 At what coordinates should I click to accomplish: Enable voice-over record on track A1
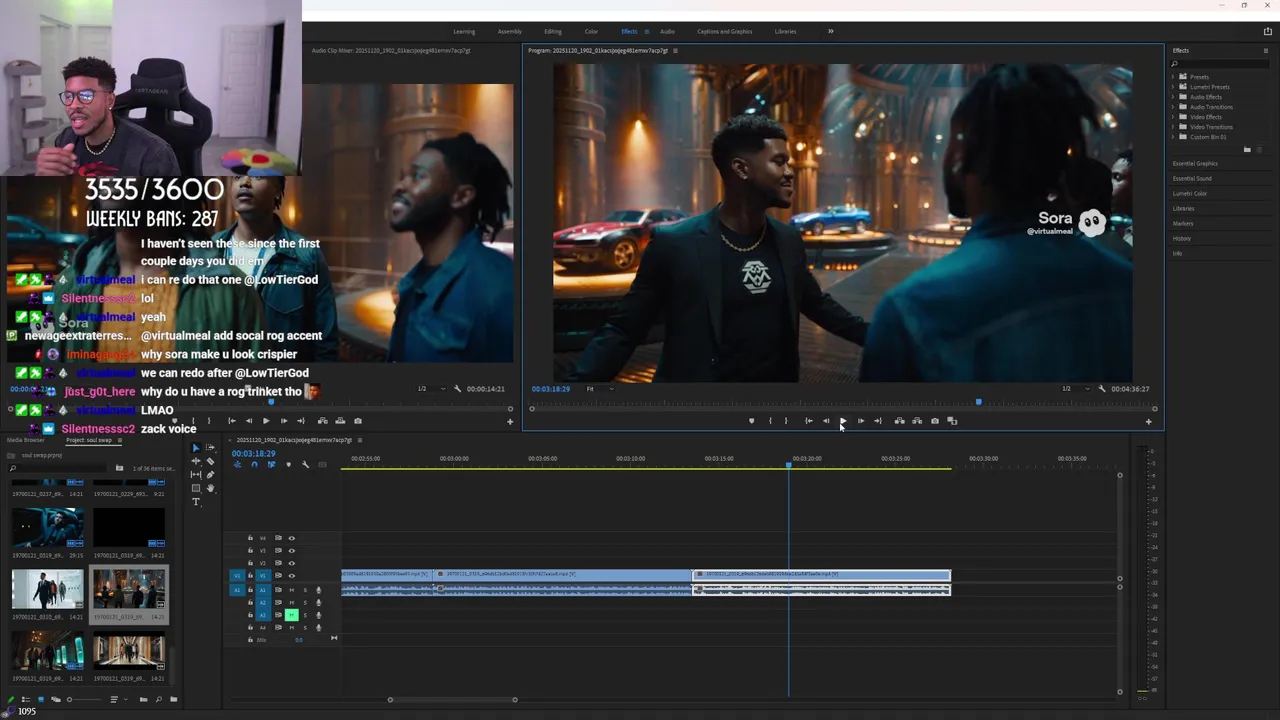pyautogui.click(x=318, y=590)
